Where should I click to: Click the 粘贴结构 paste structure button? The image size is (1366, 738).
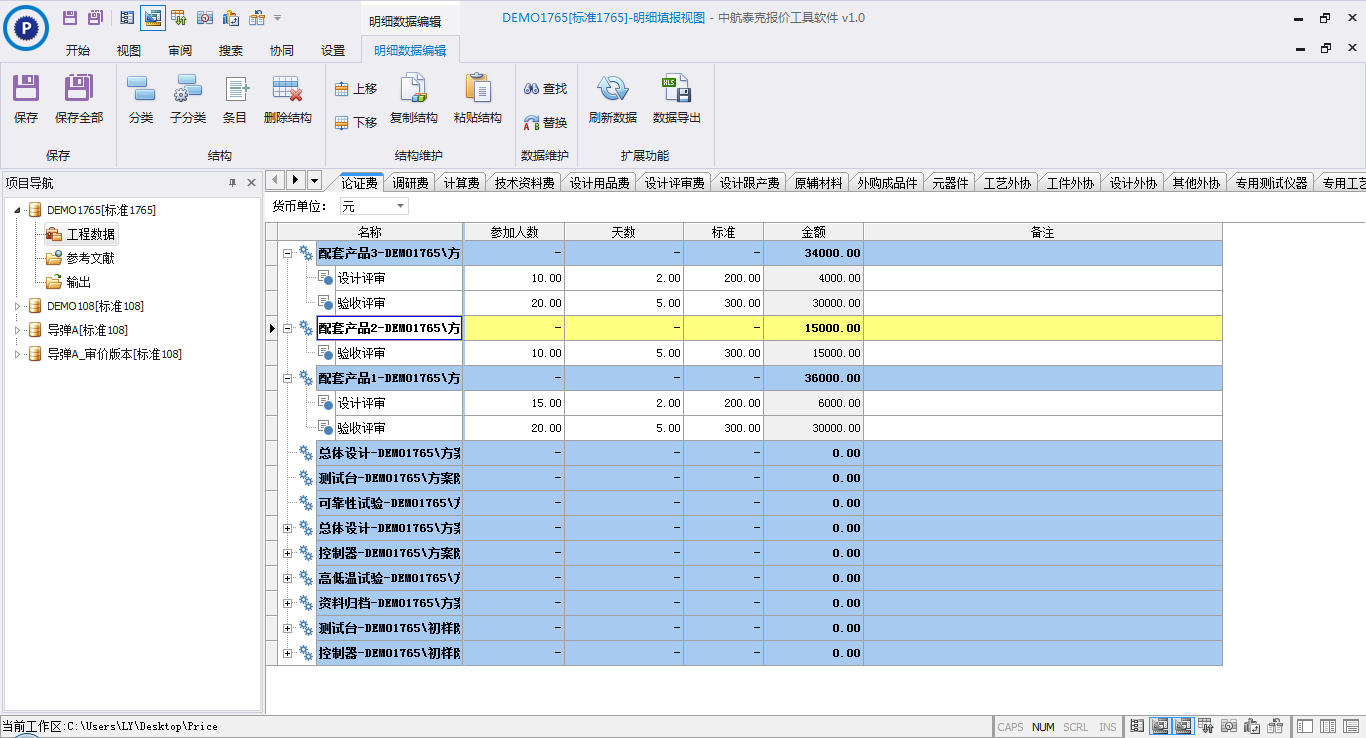click(x=478, y=99)
